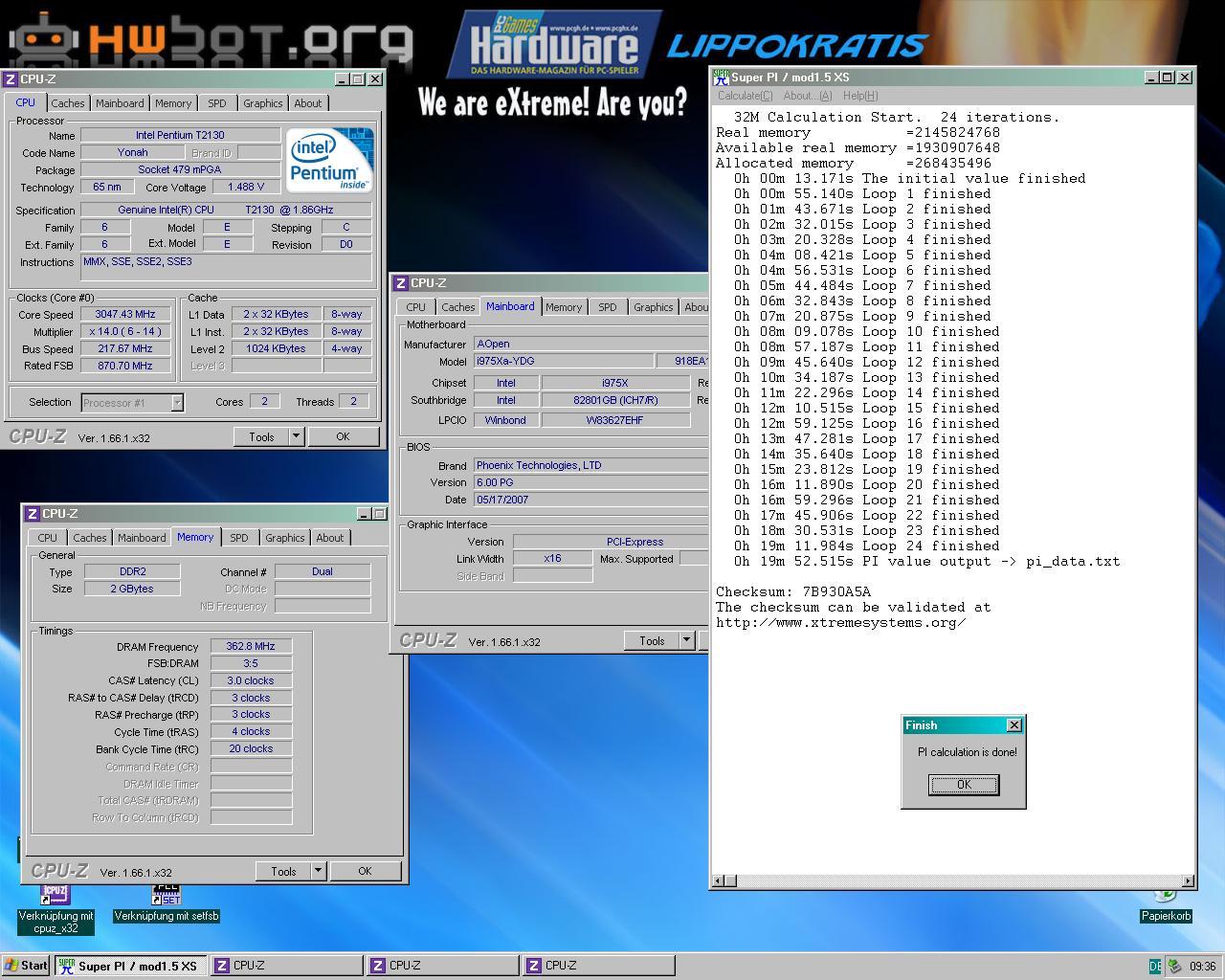Click the Rated FSB 870.70 MHz value
The width and height of the screenshot is (1225, 980).
125,366
